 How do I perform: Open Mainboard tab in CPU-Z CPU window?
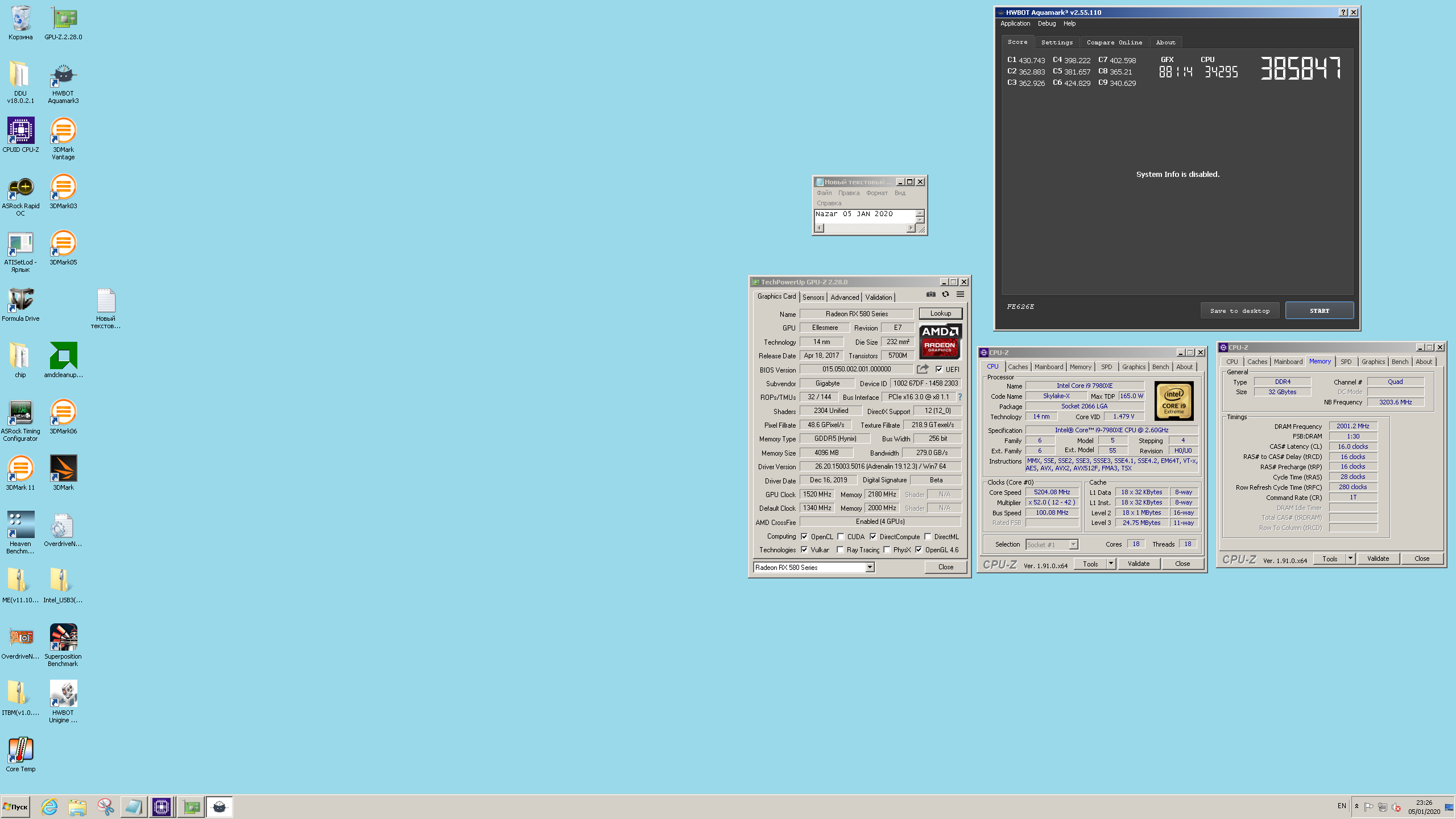tap(1048, 367)
